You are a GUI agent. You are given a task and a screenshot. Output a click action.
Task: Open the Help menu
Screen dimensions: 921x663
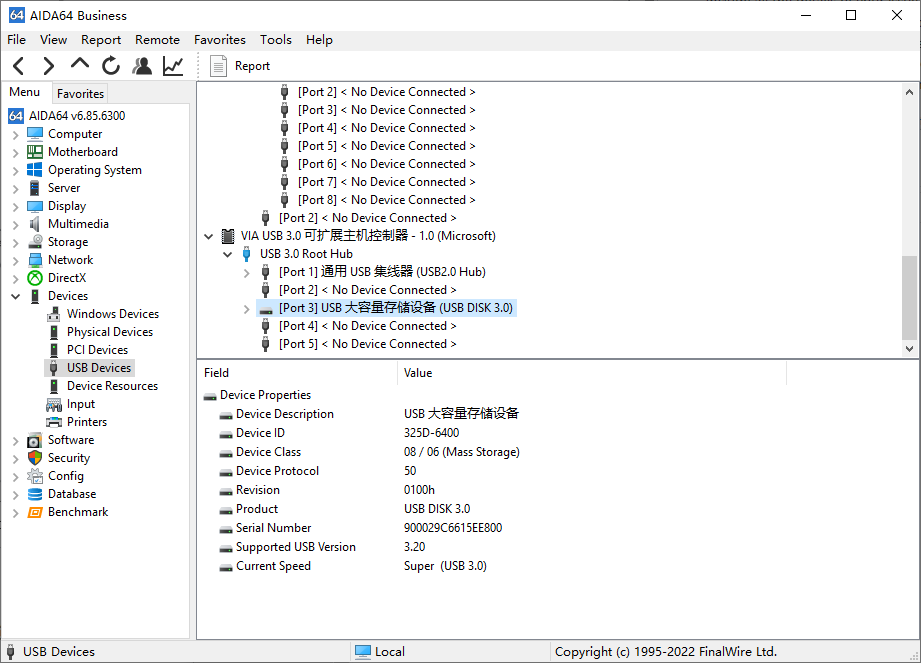point(319,39)
